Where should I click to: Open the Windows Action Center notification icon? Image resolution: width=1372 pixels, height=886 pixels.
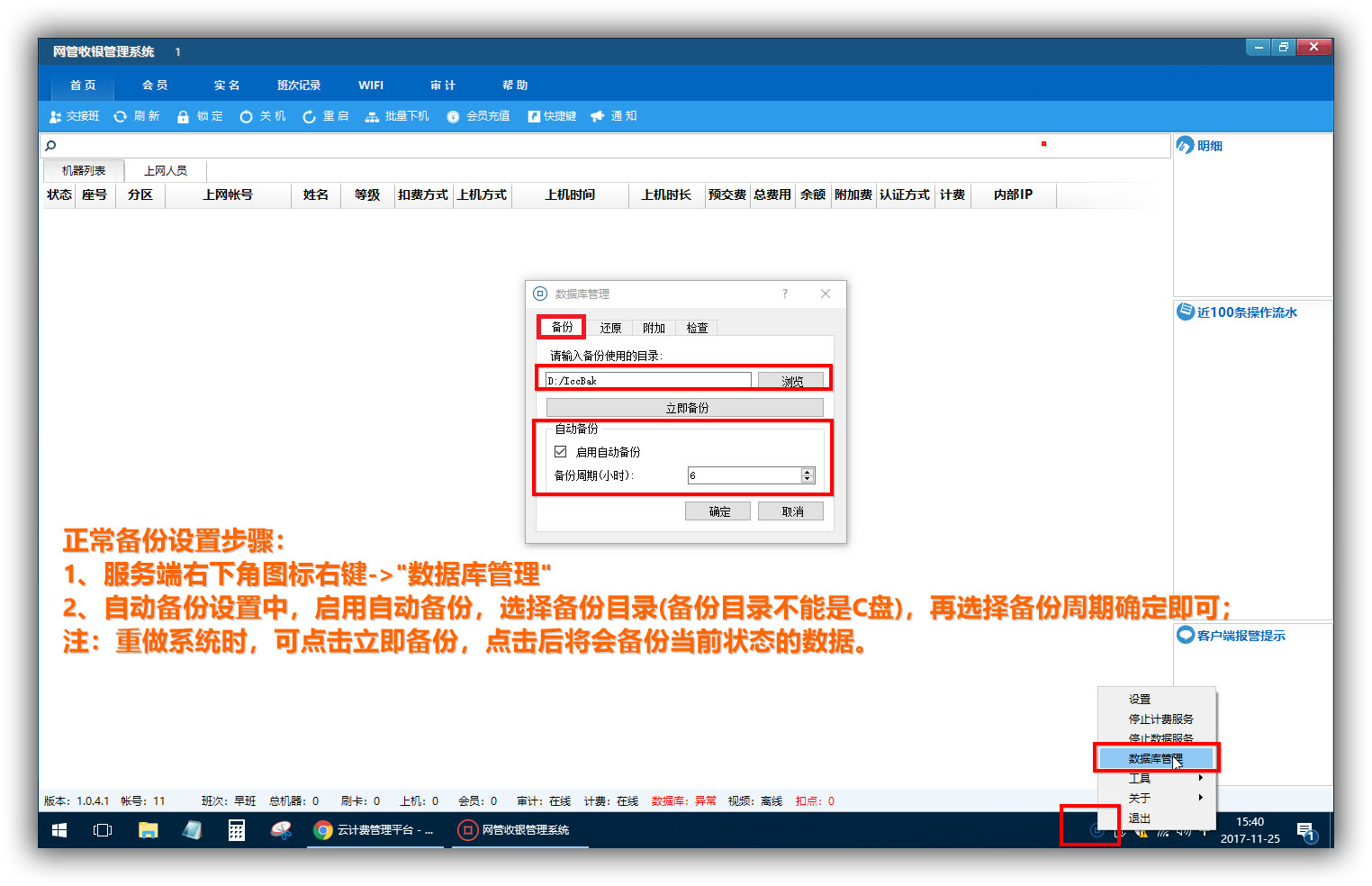(1306, 830)
